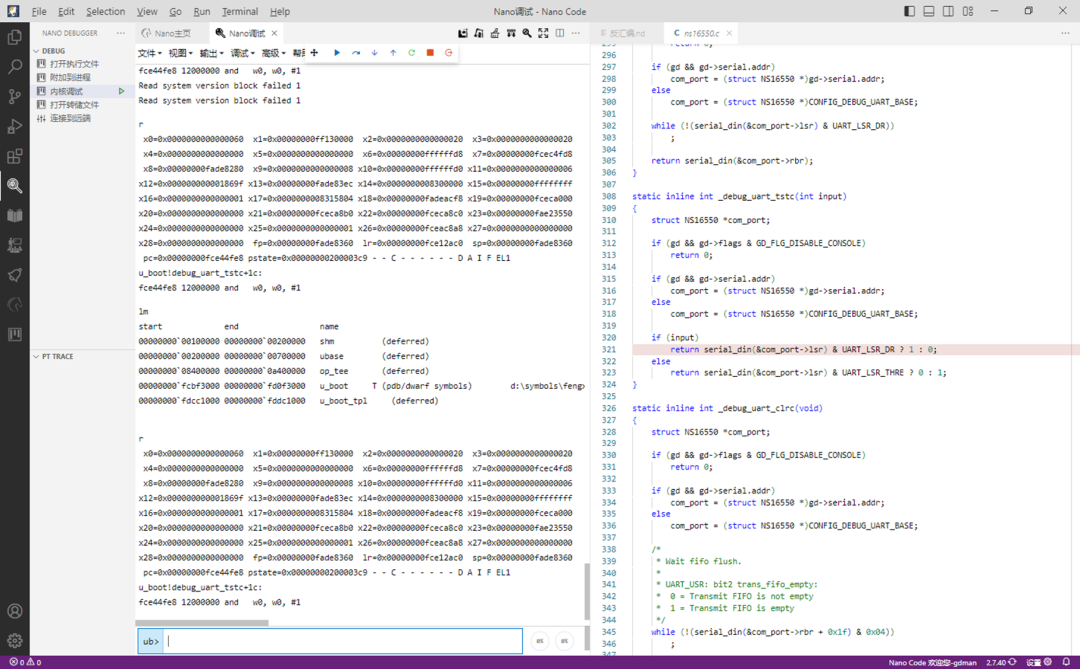Open the 调试 dropdown in debugger toolbar
The width and height of the screenshot is (1080, 669).
242,53
